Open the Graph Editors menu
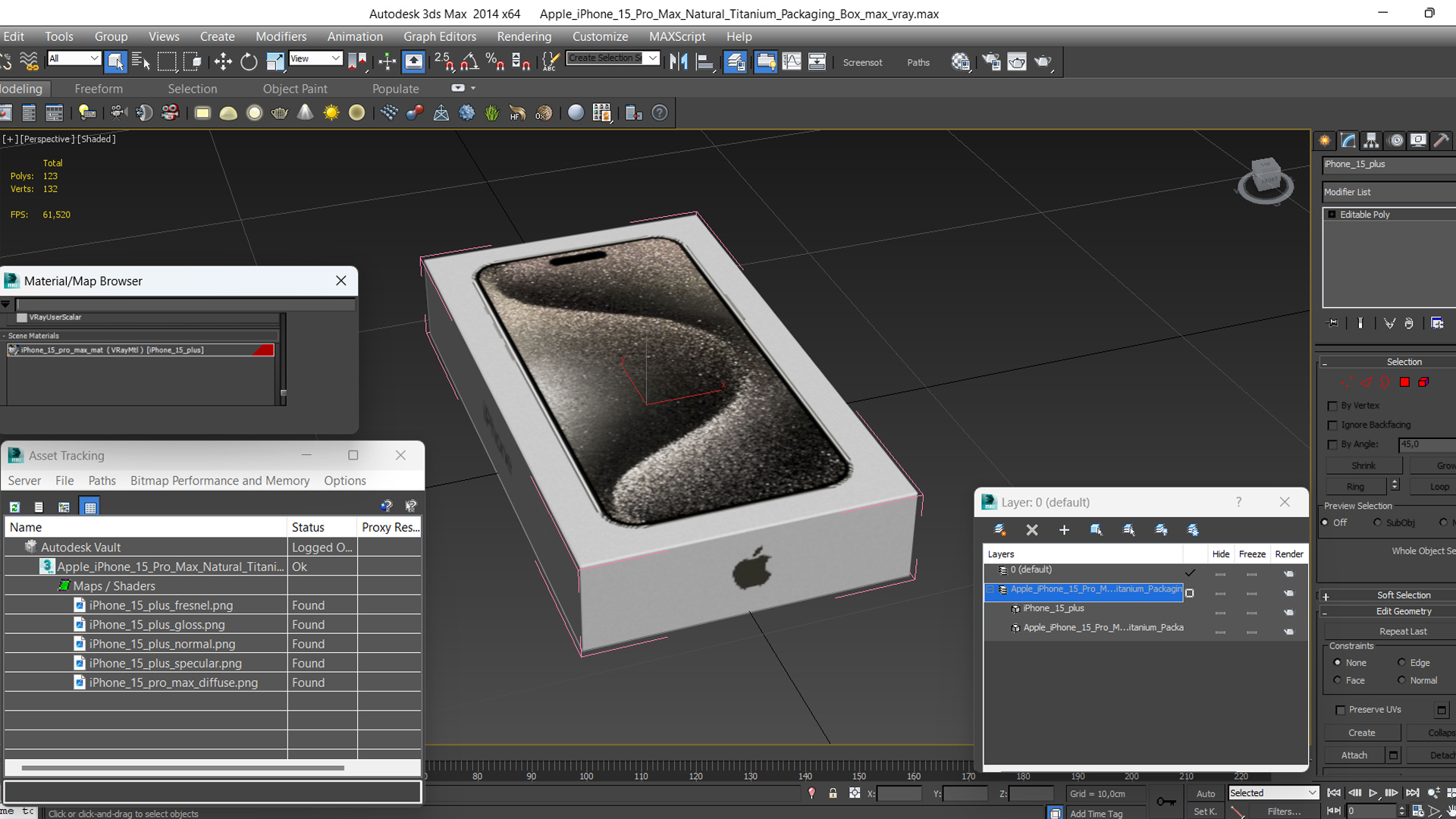The image size is (1456, 819). [x=440, y=36]
